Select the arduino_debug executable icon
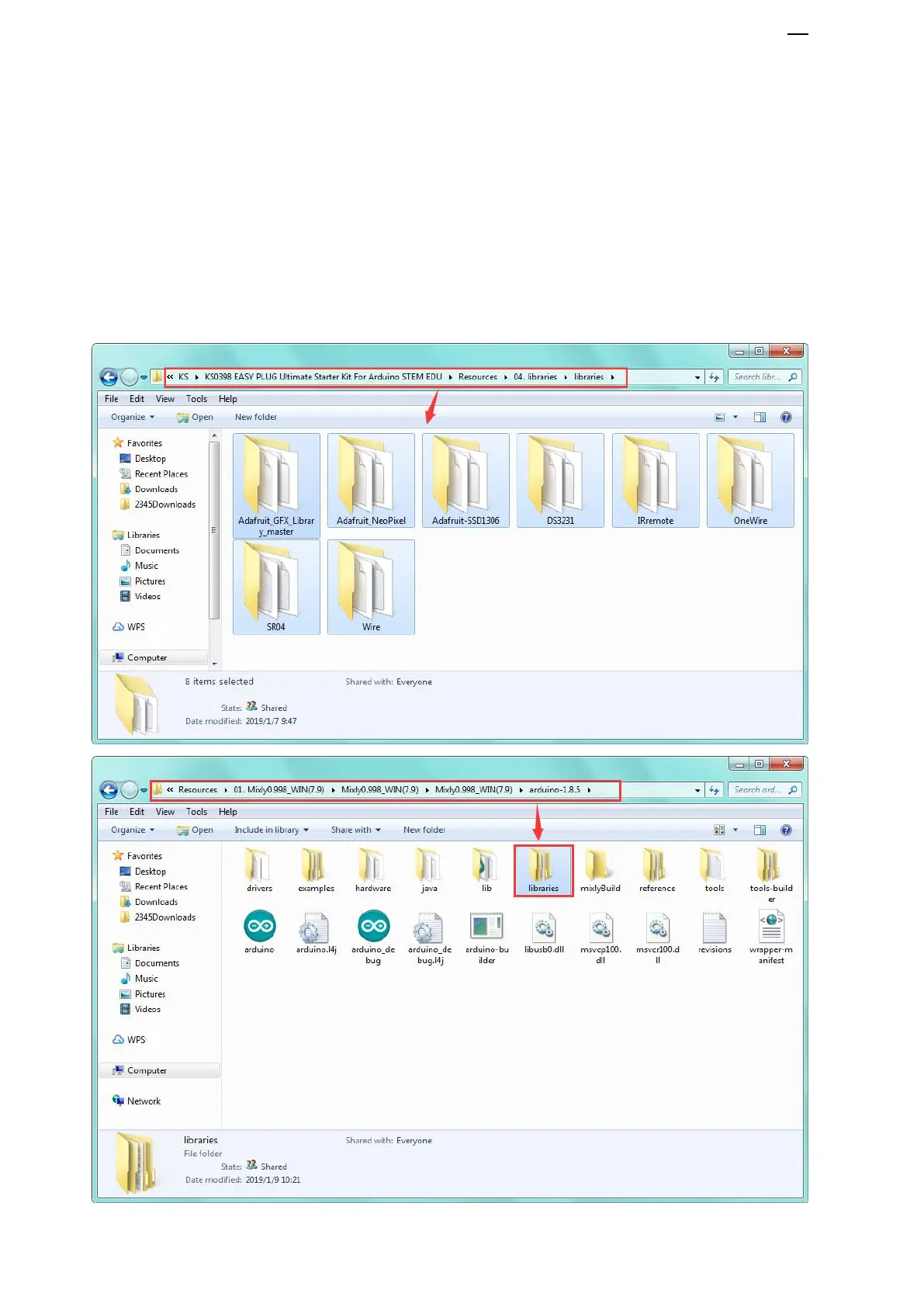Viewport: 924px width, 1307px height. pyautogui.click(x=373, y=927)
